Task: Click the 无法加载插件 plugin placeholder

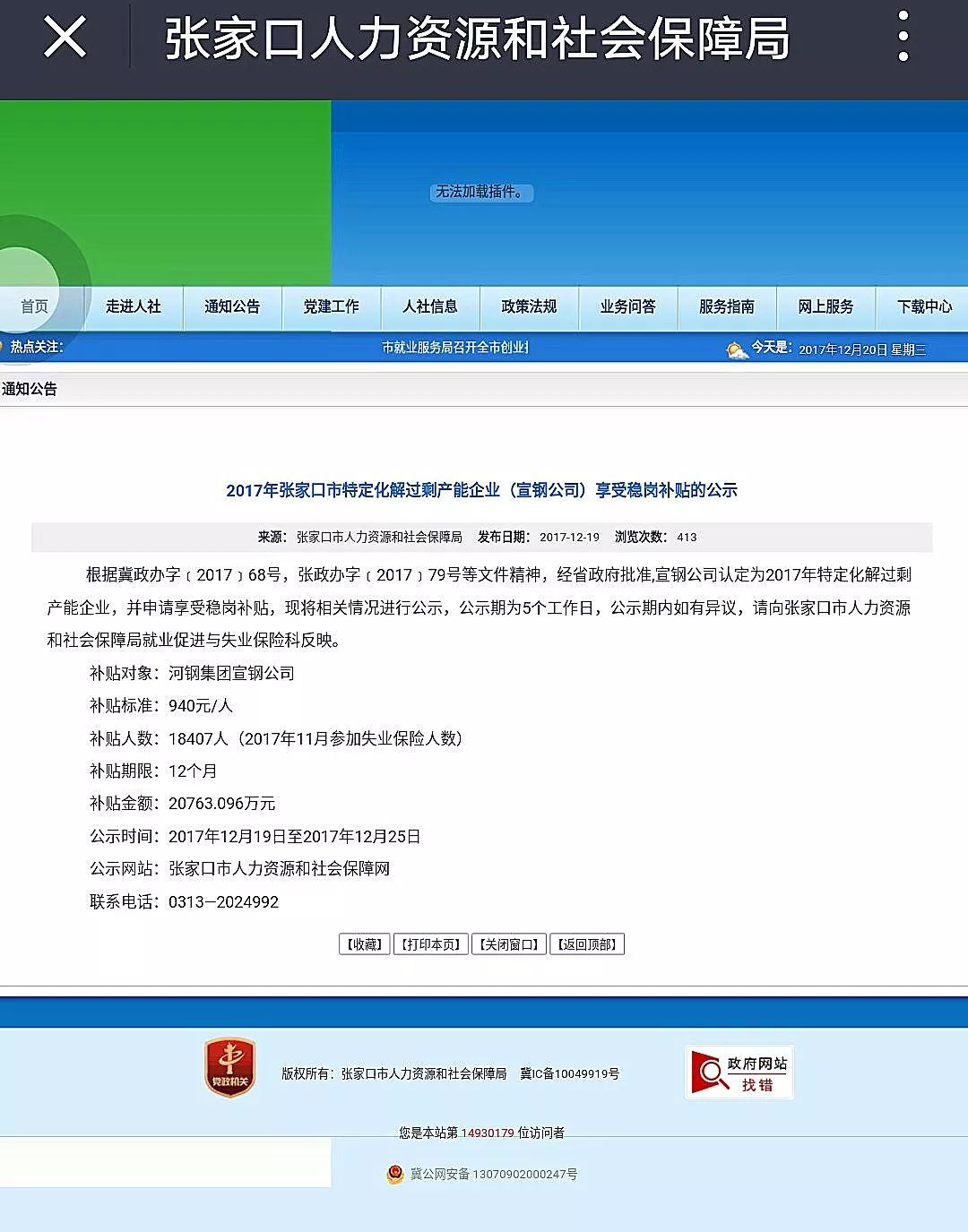Action: pos(481,192)
